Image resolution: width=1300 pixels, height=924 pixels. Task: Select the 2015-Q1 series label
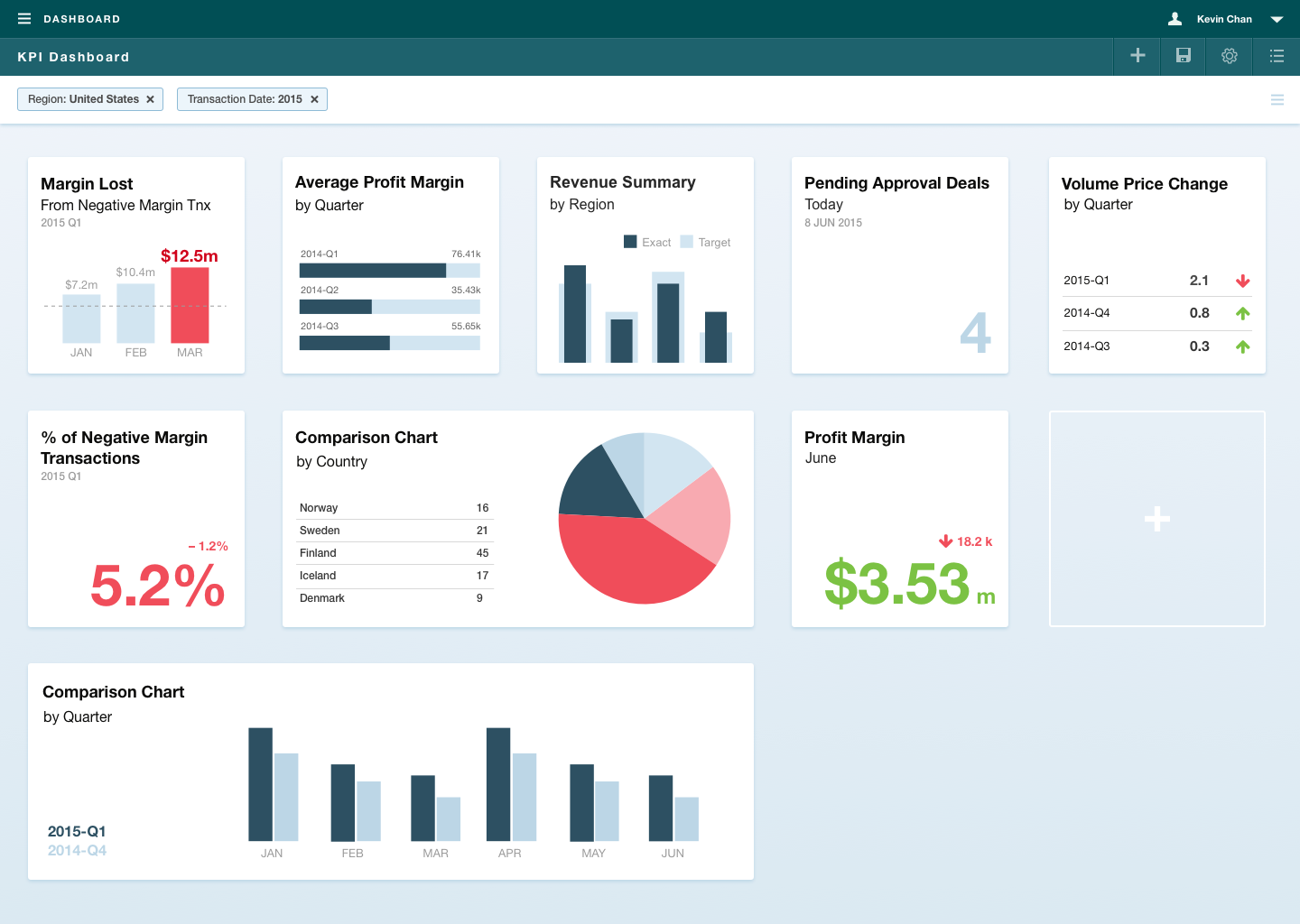pyautogui.click(x=77, y=831)
